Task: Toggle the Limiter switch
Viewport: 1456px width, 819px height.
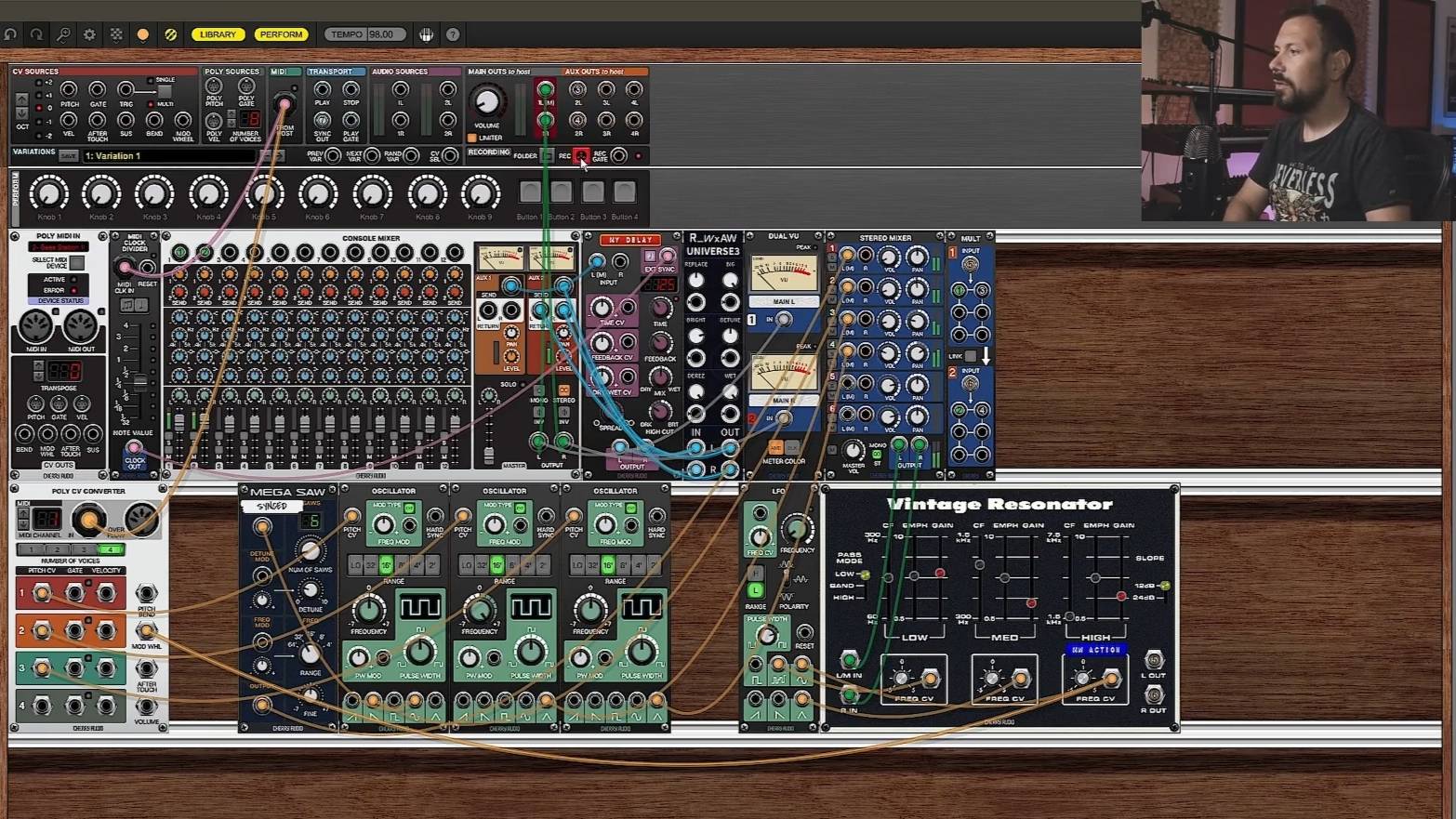Action: click(472, 138)
